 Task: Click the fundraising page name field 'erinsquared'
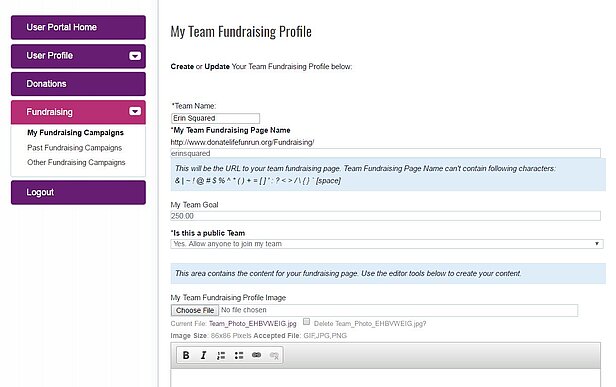[x=385, y=153]
